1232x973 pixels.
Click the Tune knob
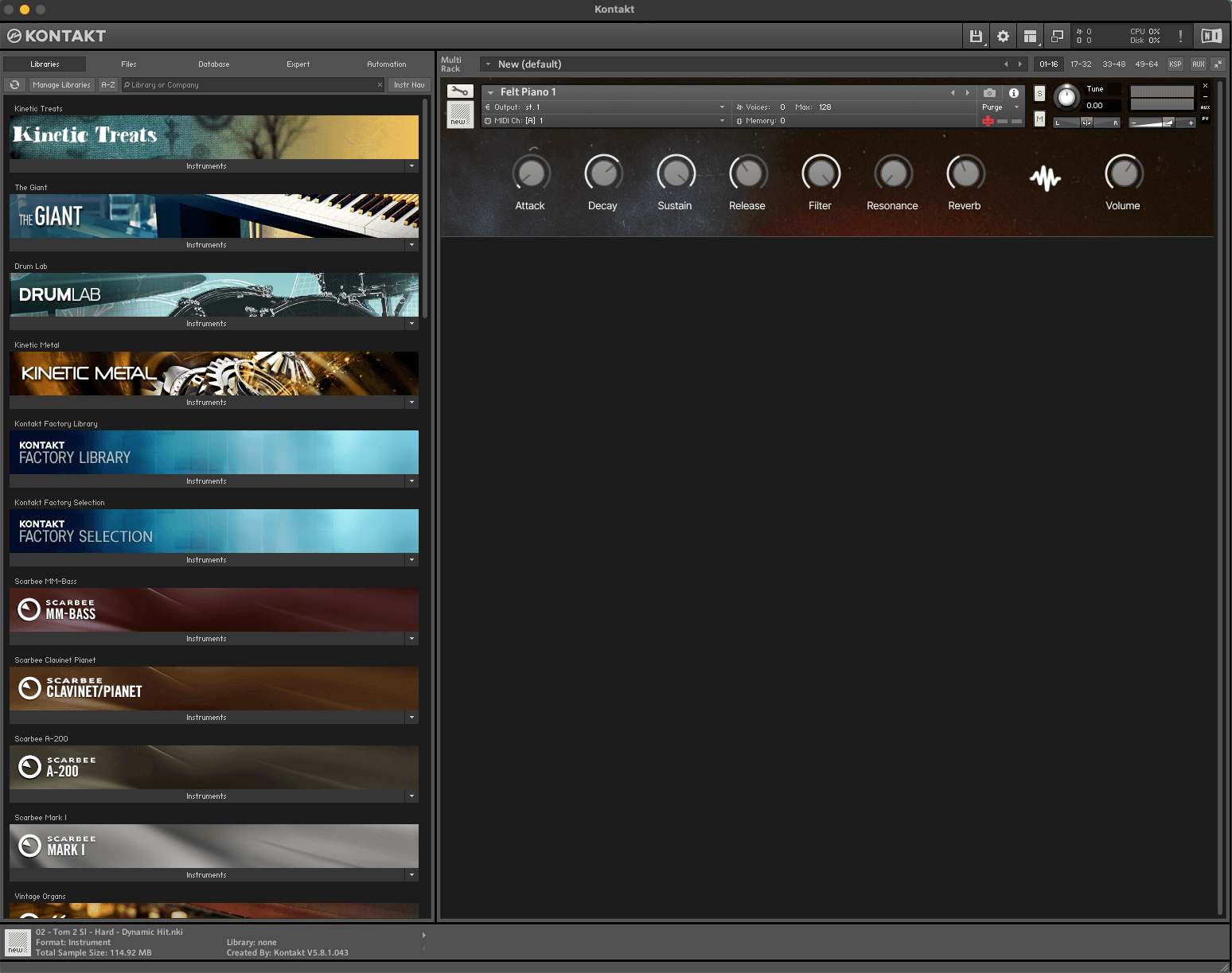[1066, 98]
